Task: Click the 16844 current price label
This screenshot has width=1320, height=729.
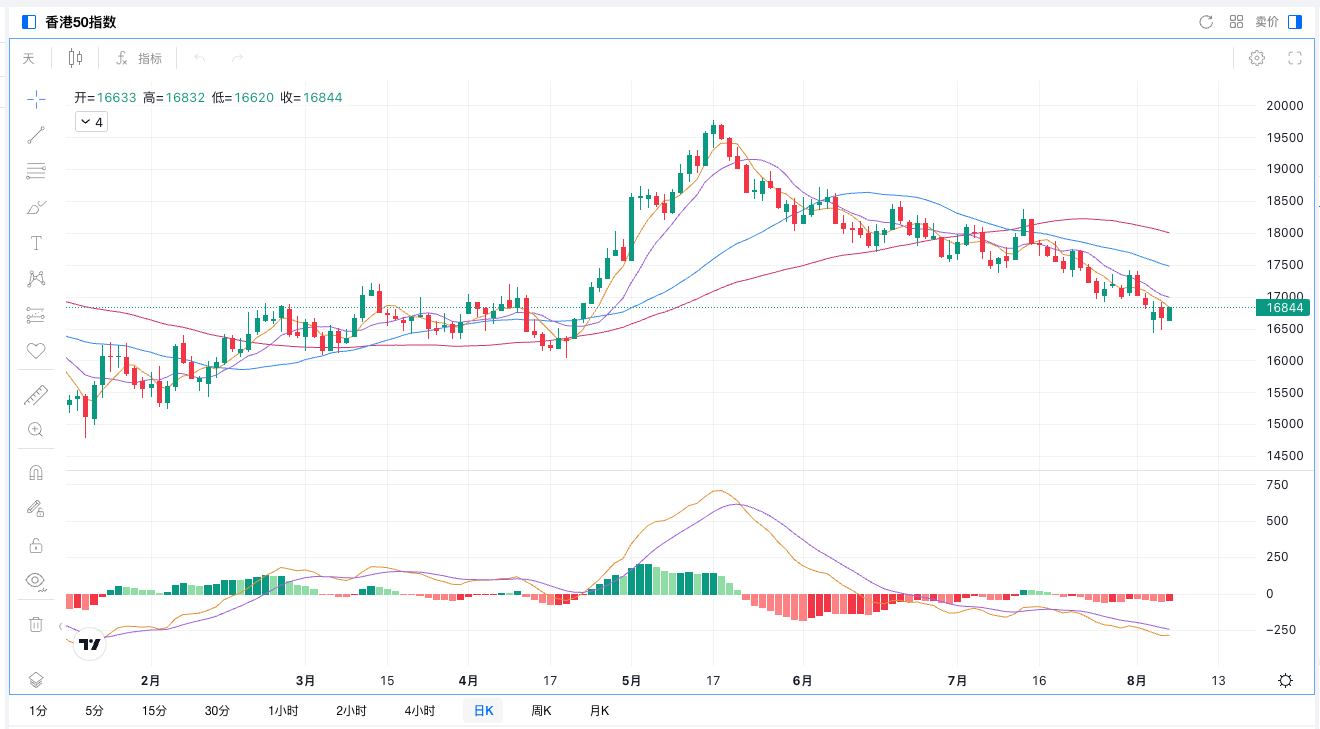Action: 1284,308
